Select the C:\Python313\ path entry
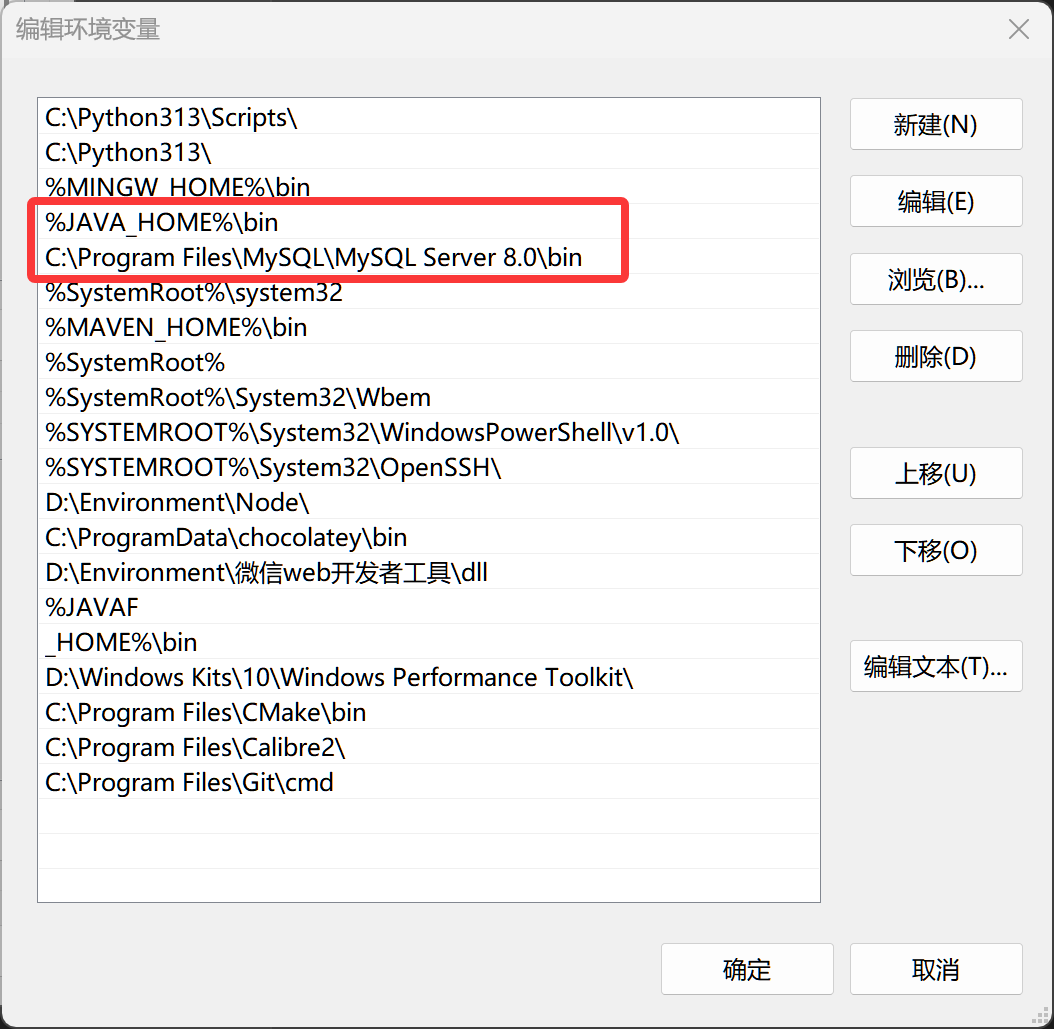The image size is (1054, 1029). pos(429,152)
